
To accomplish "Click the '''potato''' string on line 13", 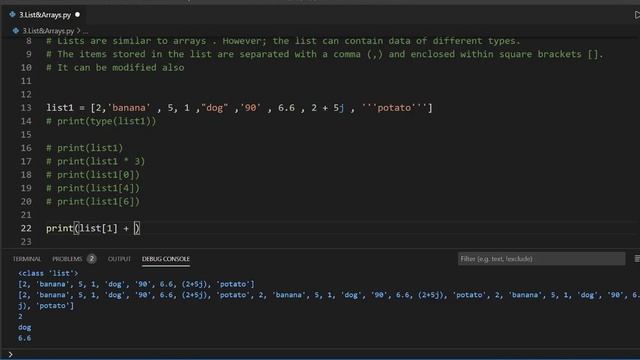I will (x=394, y=108).
